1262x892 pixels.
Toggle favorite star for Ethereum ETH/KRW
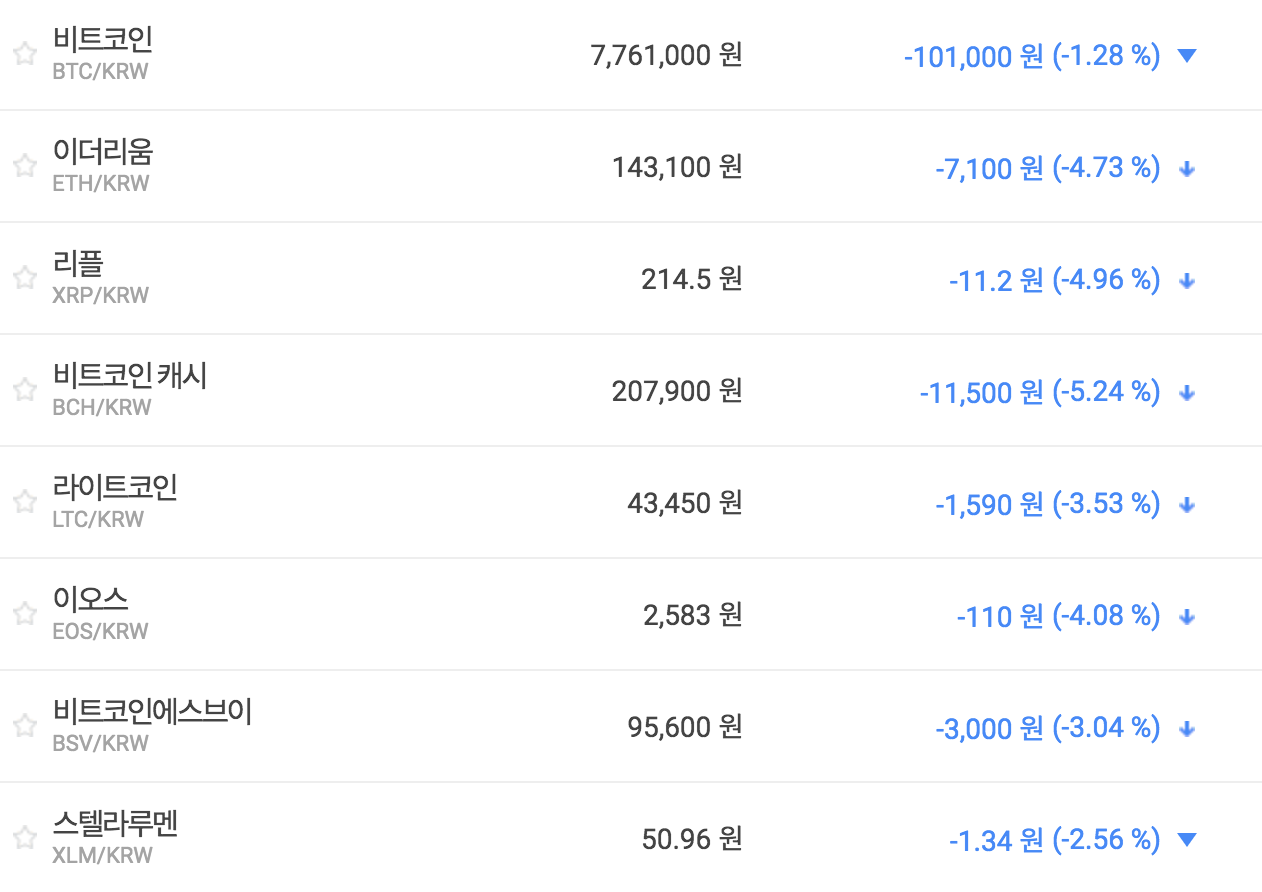click(x=25, y=167)
